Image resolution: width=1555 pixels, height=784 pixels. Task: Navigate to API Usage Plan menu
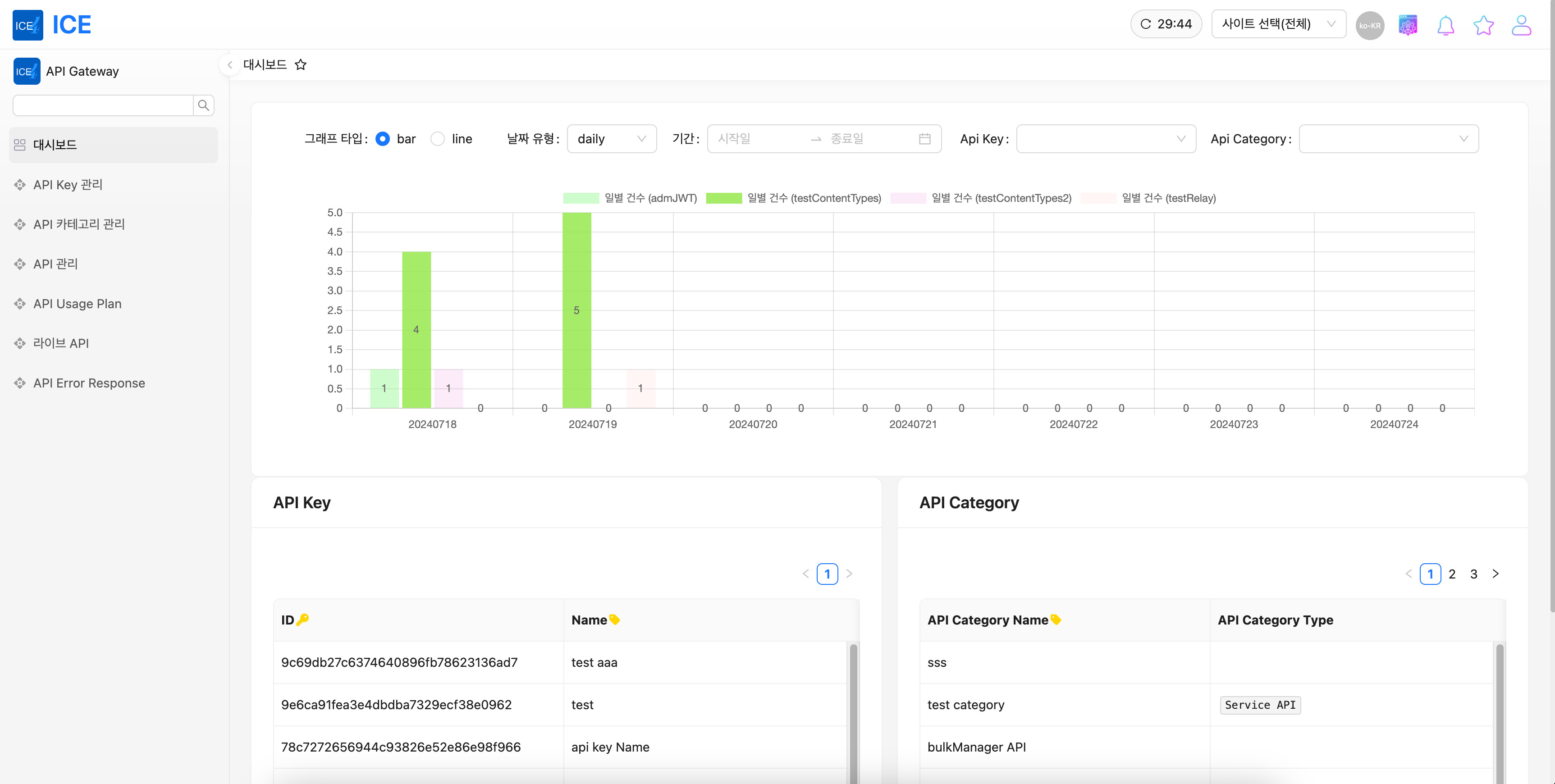pyautogui.click(x=77, y=304)
